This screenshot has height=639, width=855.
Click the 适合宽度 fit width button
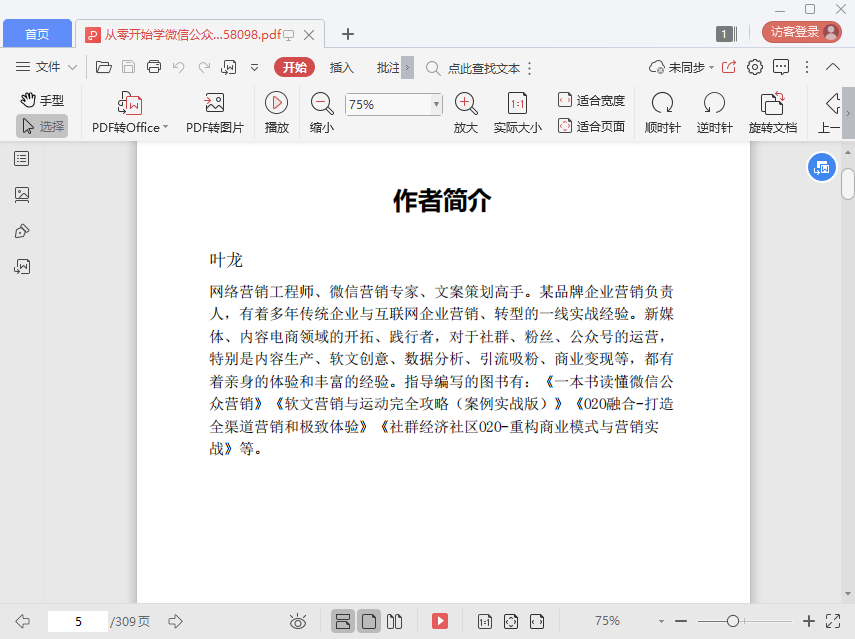pyautogui.click(x=591, y=100)
